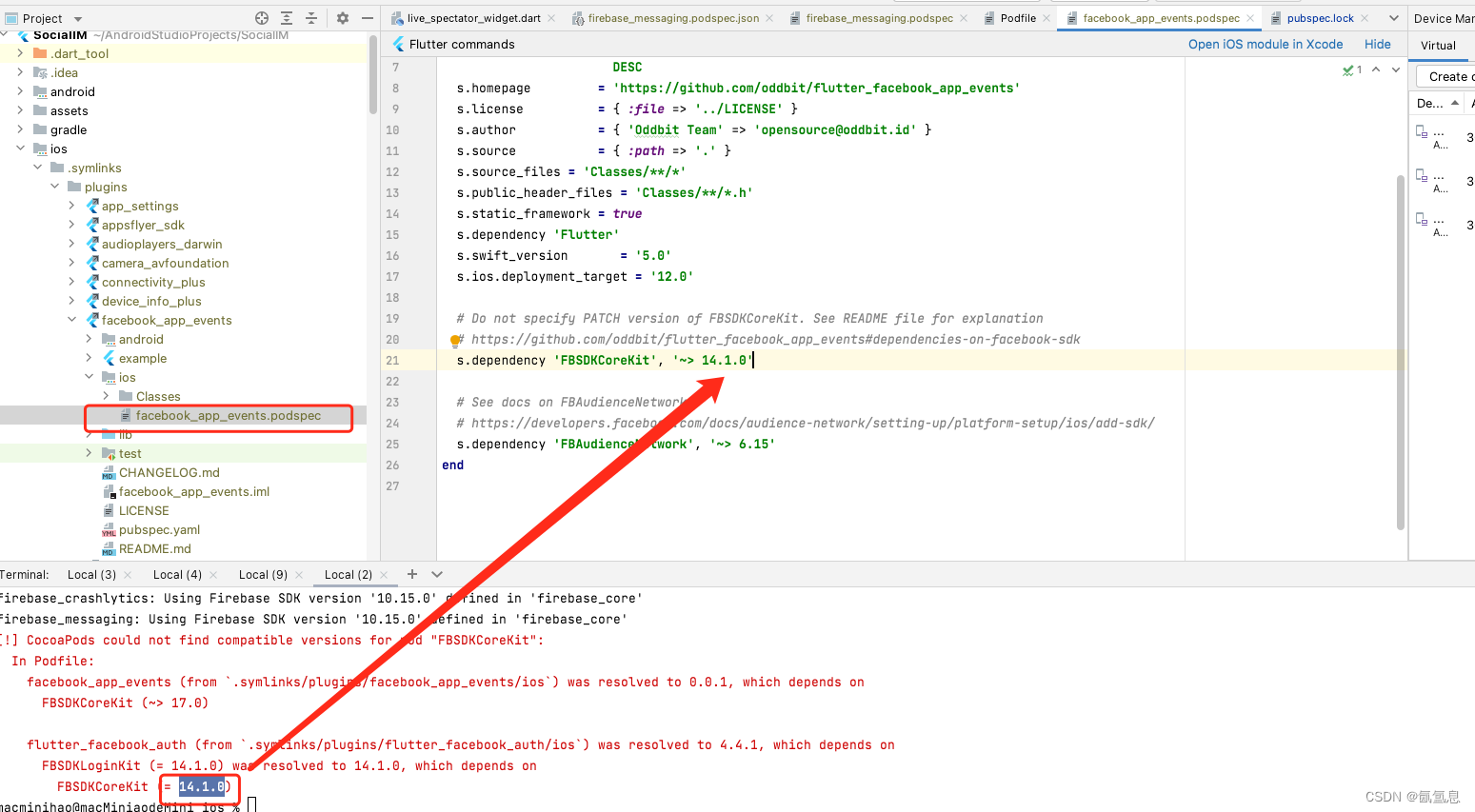Switch to Local (9) terminal tab
Screen dimensions: 1475x812
(263, 575)
